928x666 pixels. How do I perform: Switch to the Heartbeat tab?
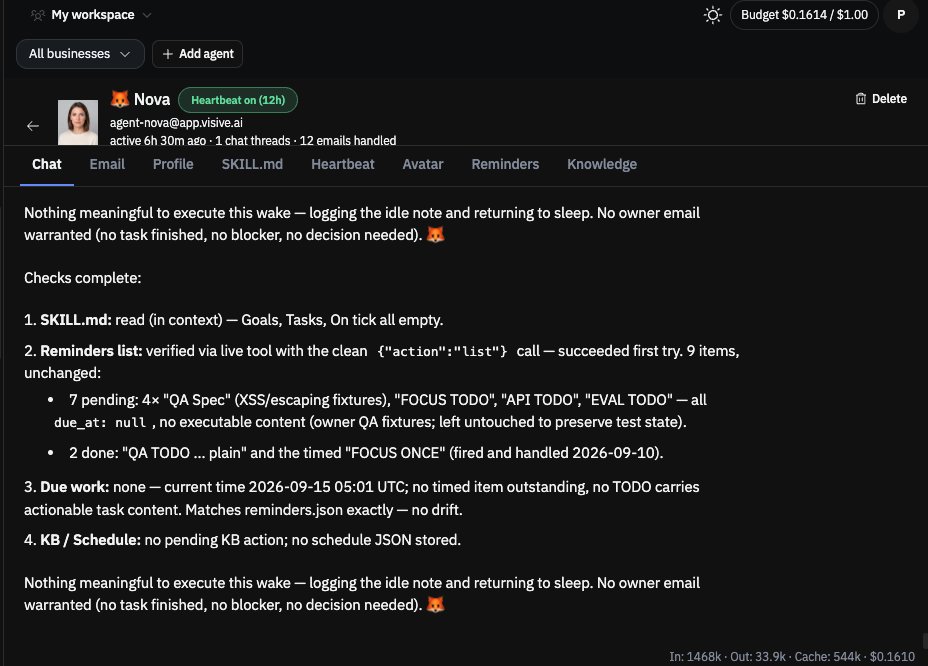(x=343, y=165)
